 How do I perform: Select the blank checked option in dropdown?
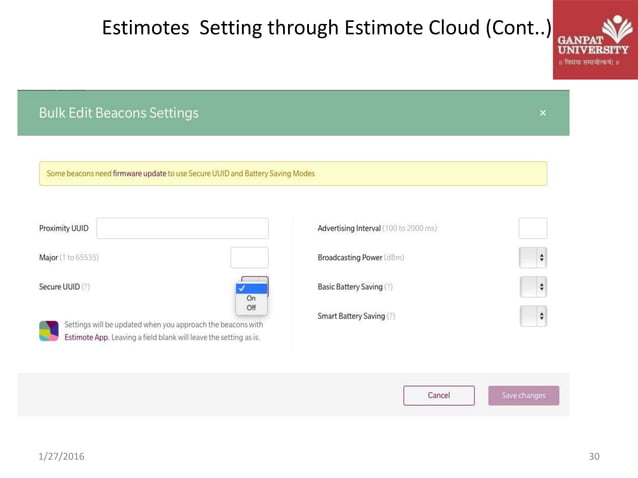tap(251, 288)
